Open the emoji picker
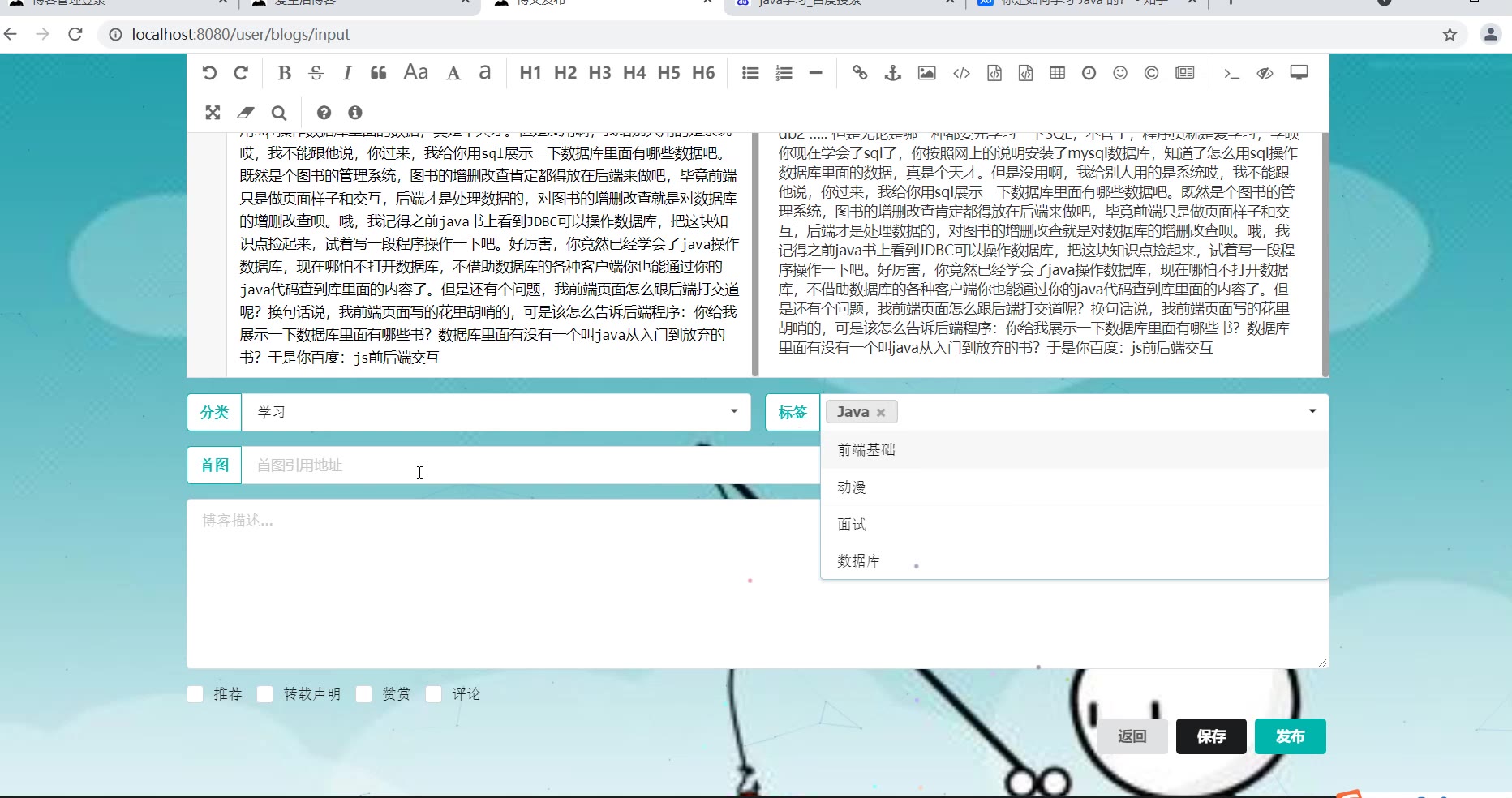Image resolution: width=1512 pixels, height=798 pixels. [x=1120, y=73]
